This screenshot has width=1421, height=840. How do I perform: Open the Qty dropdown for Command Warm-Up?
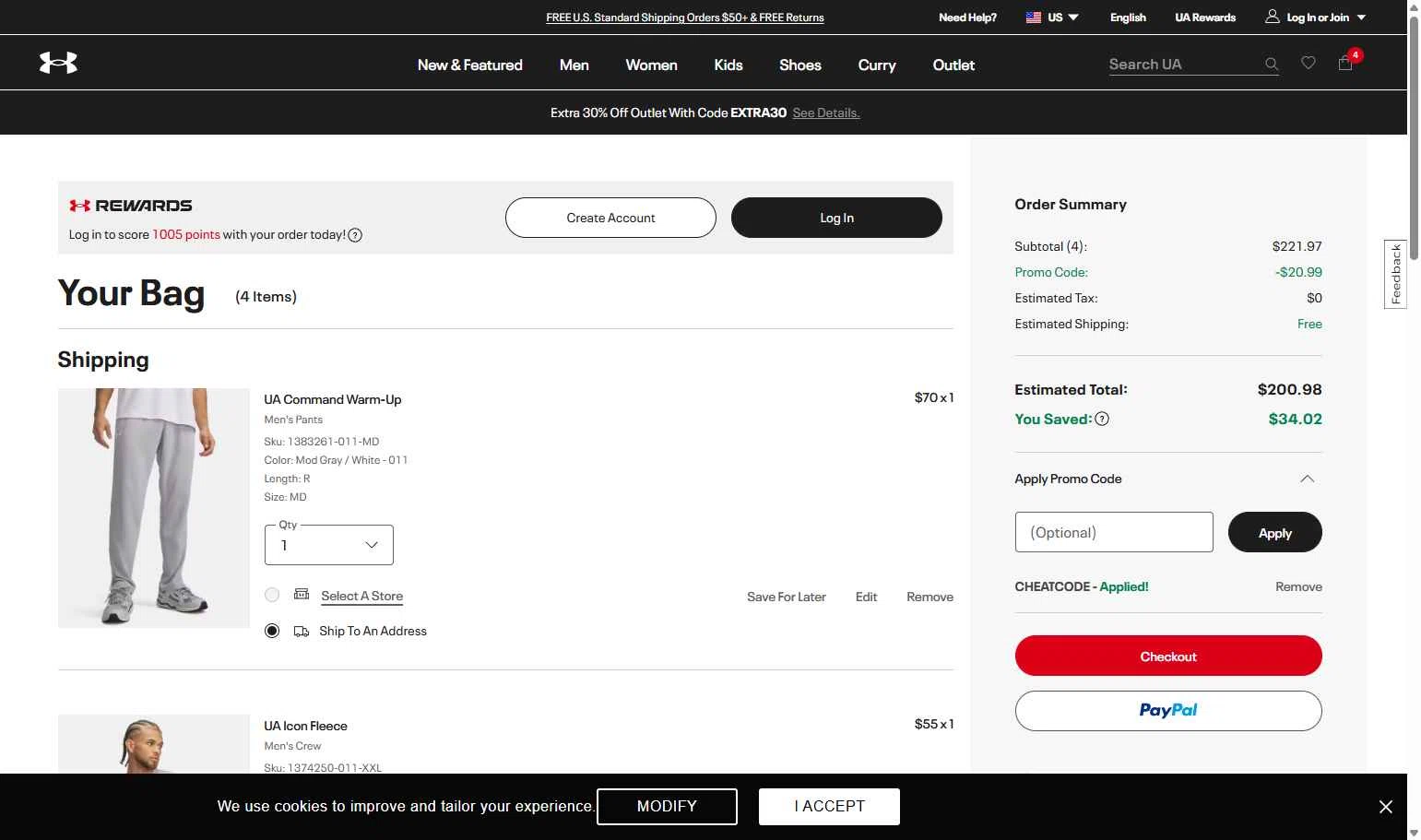(x=329, y=545)
